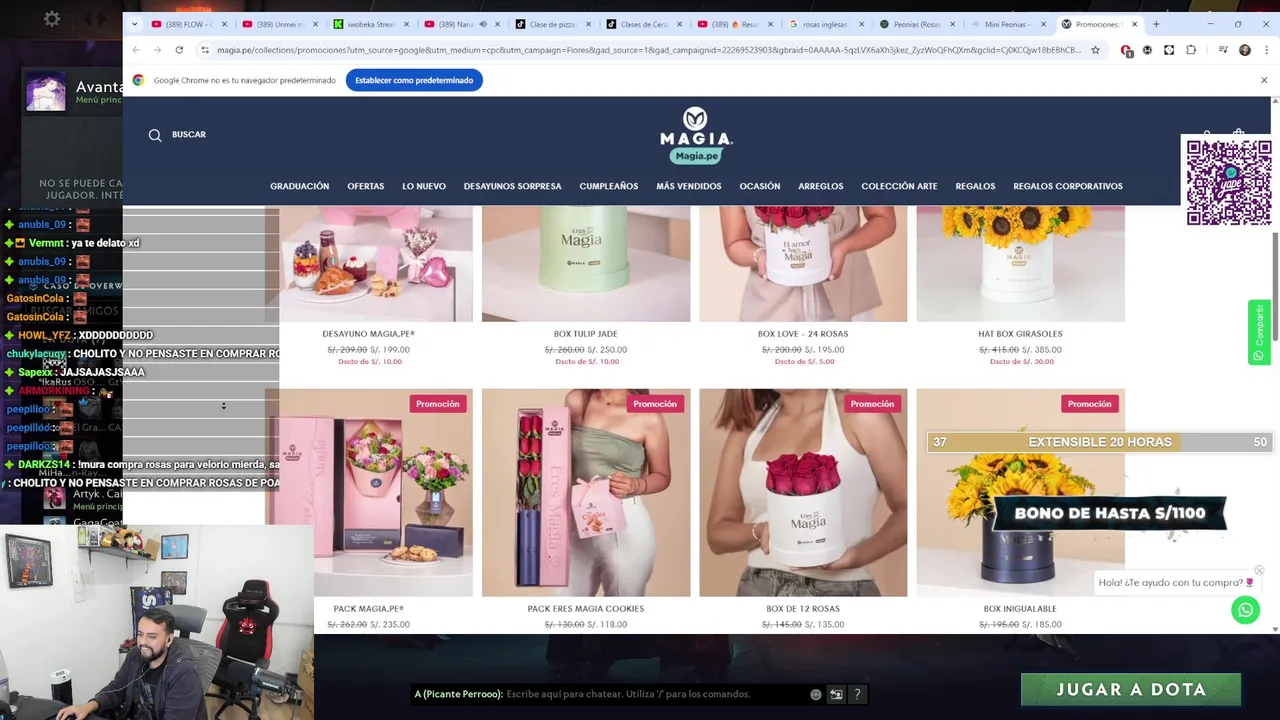Image resolution: width=1280 pixels, height=720 pixels.
Task: Open the REGALOS CORPORATIVOS menu
Action: pyautogui.click(x=1067, y=186)
